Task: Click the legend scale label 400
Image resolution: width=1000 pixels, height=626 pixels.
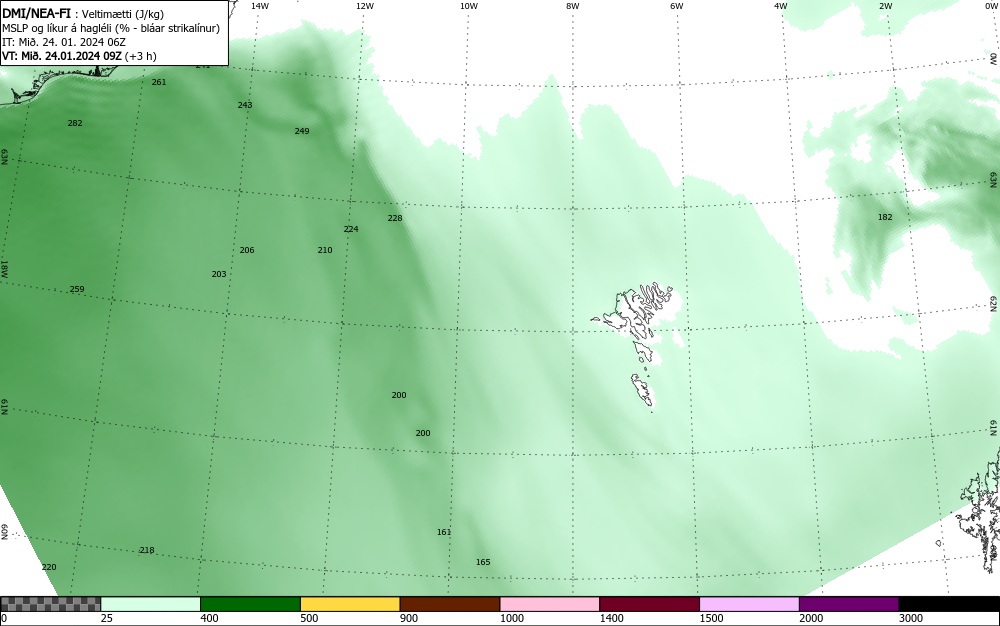Action: click(x=209, y=618)
